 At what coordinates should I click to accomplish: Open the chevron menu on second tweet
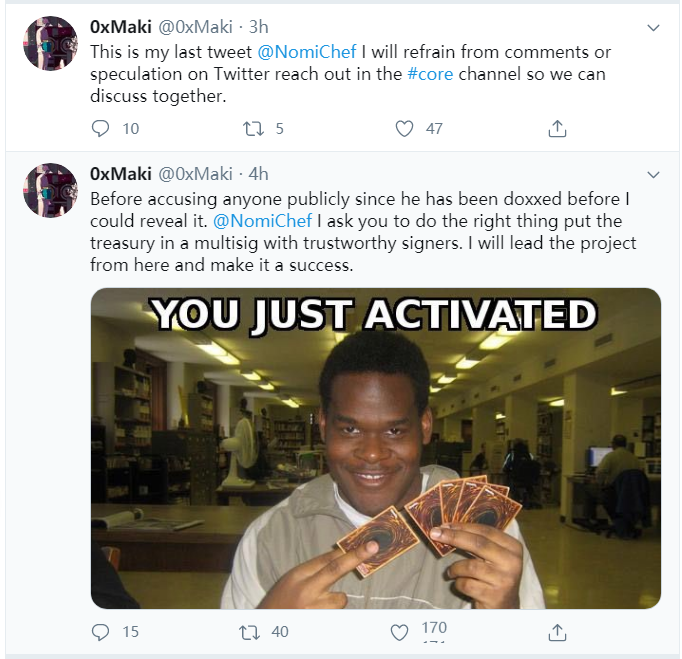654,174
